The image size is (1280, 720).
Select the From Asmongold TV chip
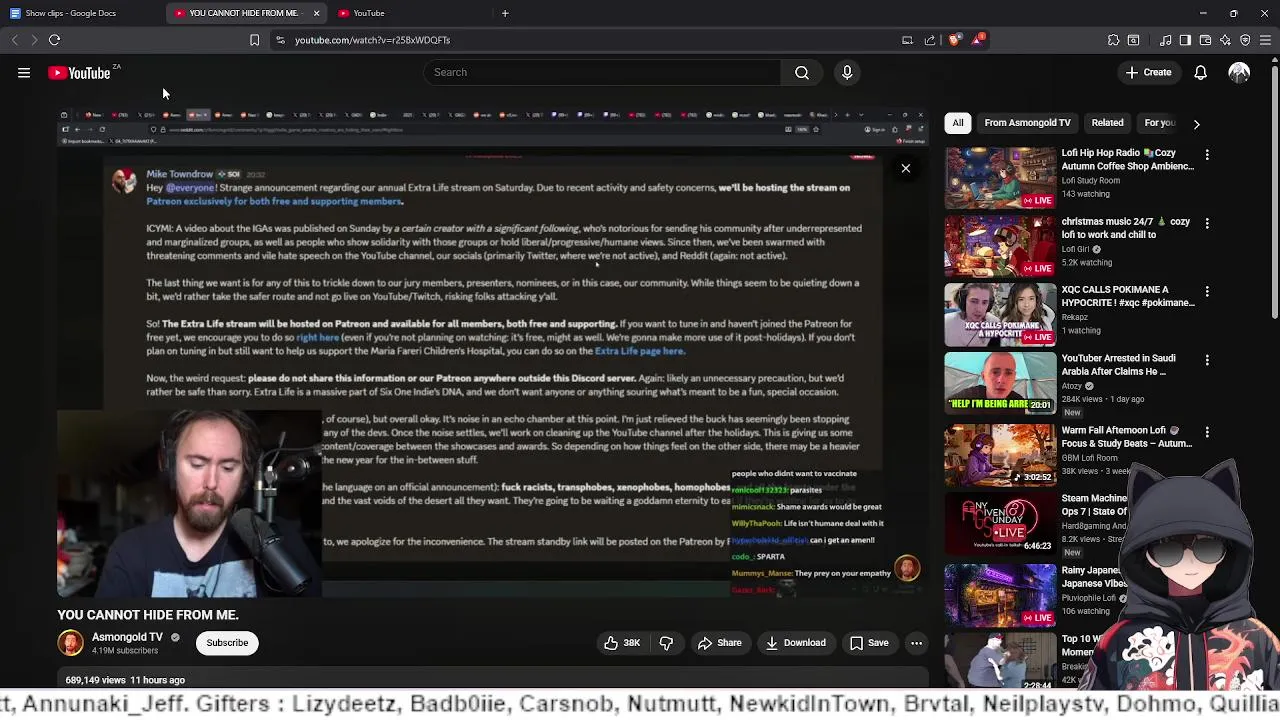click(1027, 123)
